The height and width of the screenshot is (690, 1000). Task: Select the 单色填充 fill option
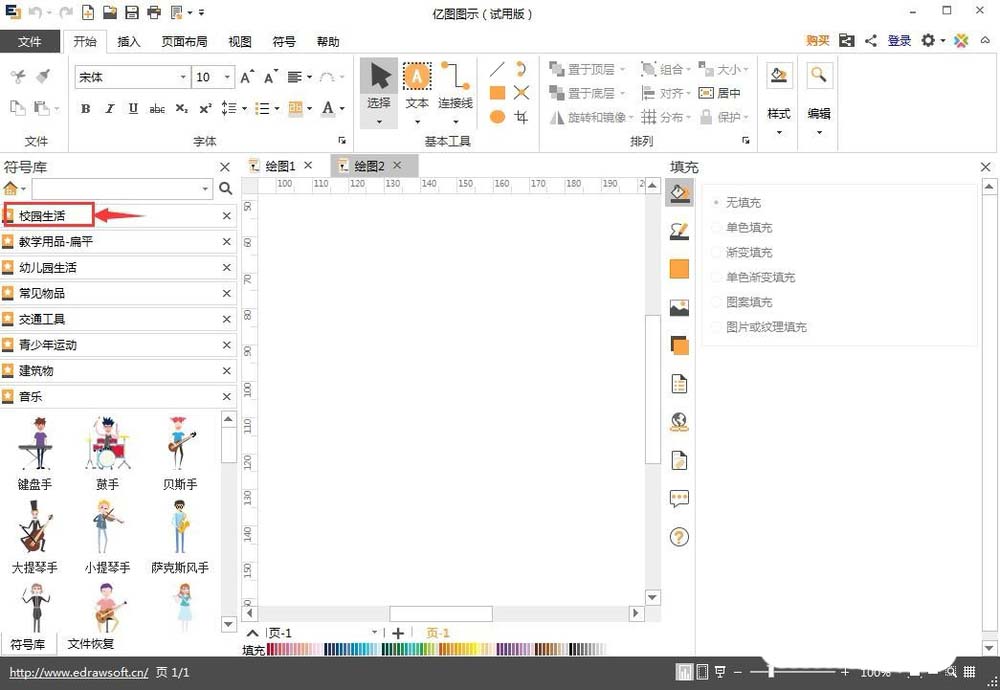(x=748, y=227)
